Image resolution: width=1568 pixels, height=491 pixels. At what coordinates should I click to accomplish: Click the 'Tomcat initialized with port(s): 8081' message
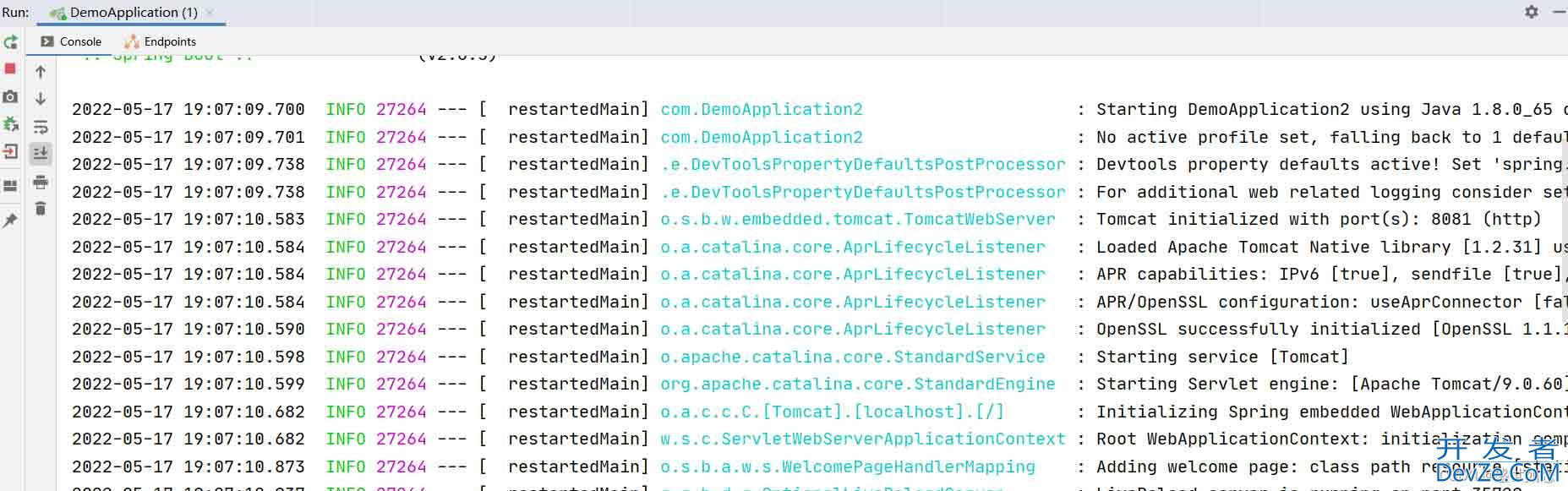[1319, 219]
